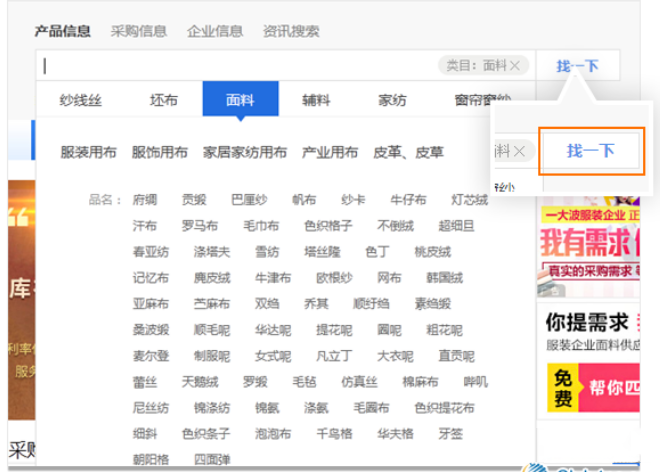
Task: Choose 韩国绒 fabric name
Action: 444,278
